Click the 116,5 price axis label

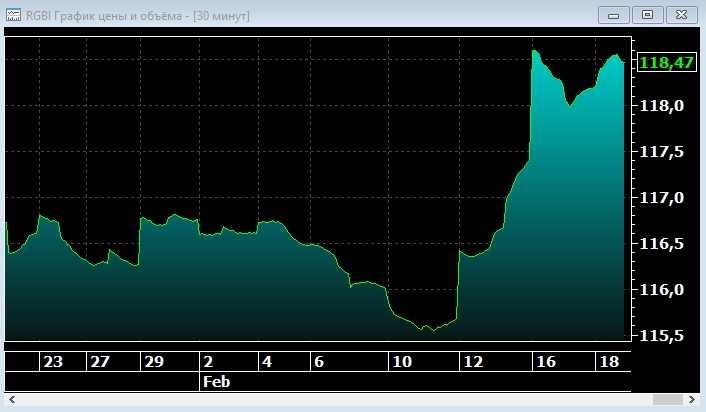[x=661, y=244]
